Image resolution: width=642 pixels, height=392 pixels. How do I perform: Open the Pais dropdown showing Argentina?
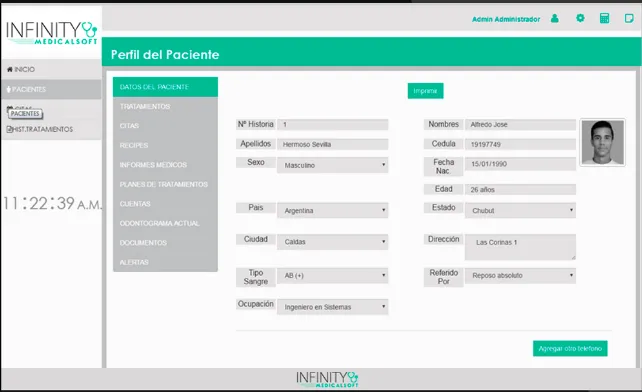point(332,210)
